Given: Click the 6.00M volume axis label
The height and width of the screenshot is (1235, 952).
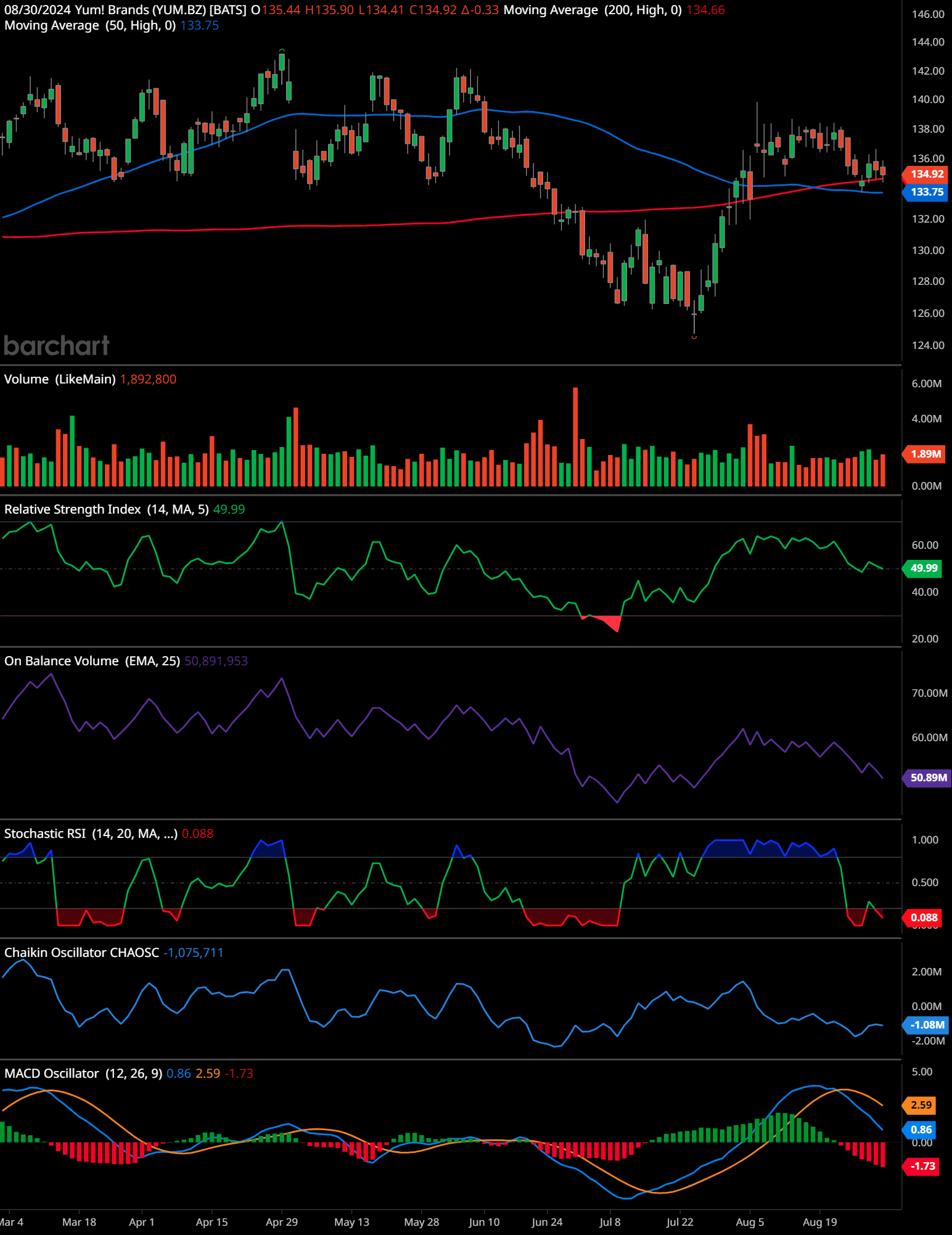Looking at the screenshot, I should coord(927,384).
